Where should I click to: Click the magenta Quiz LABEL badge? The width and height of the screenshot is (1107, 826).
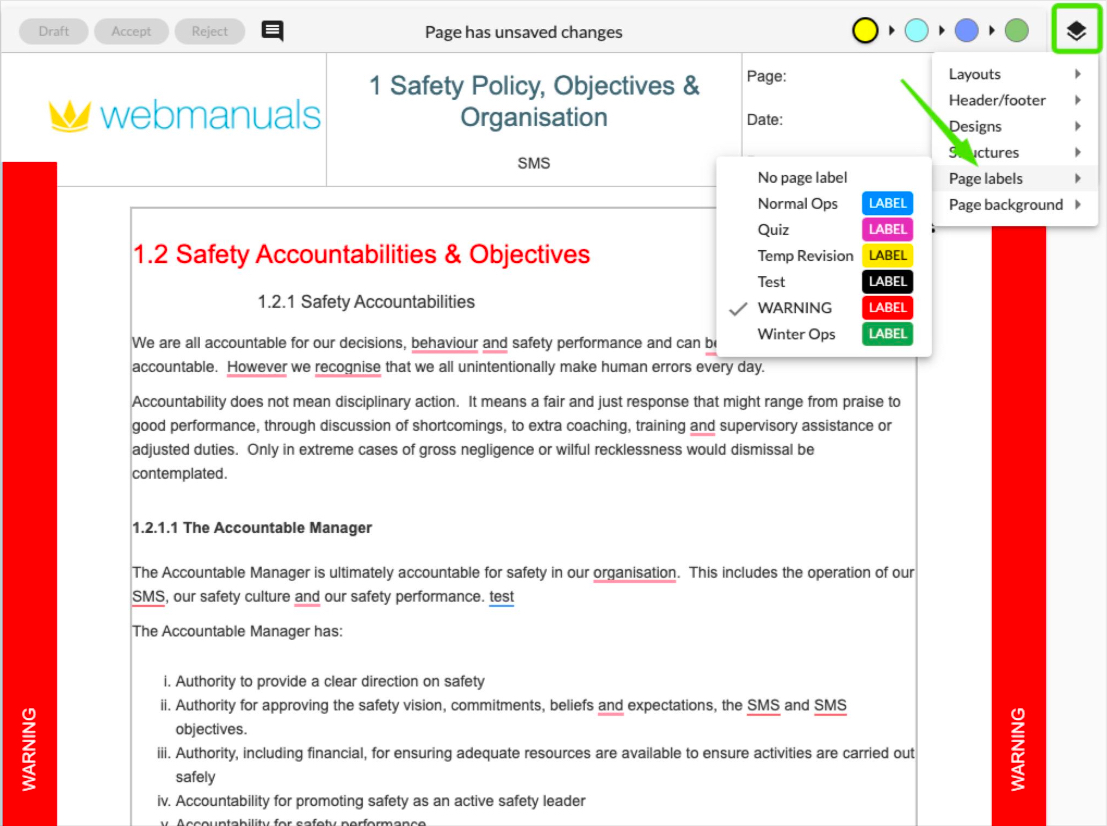887,229
